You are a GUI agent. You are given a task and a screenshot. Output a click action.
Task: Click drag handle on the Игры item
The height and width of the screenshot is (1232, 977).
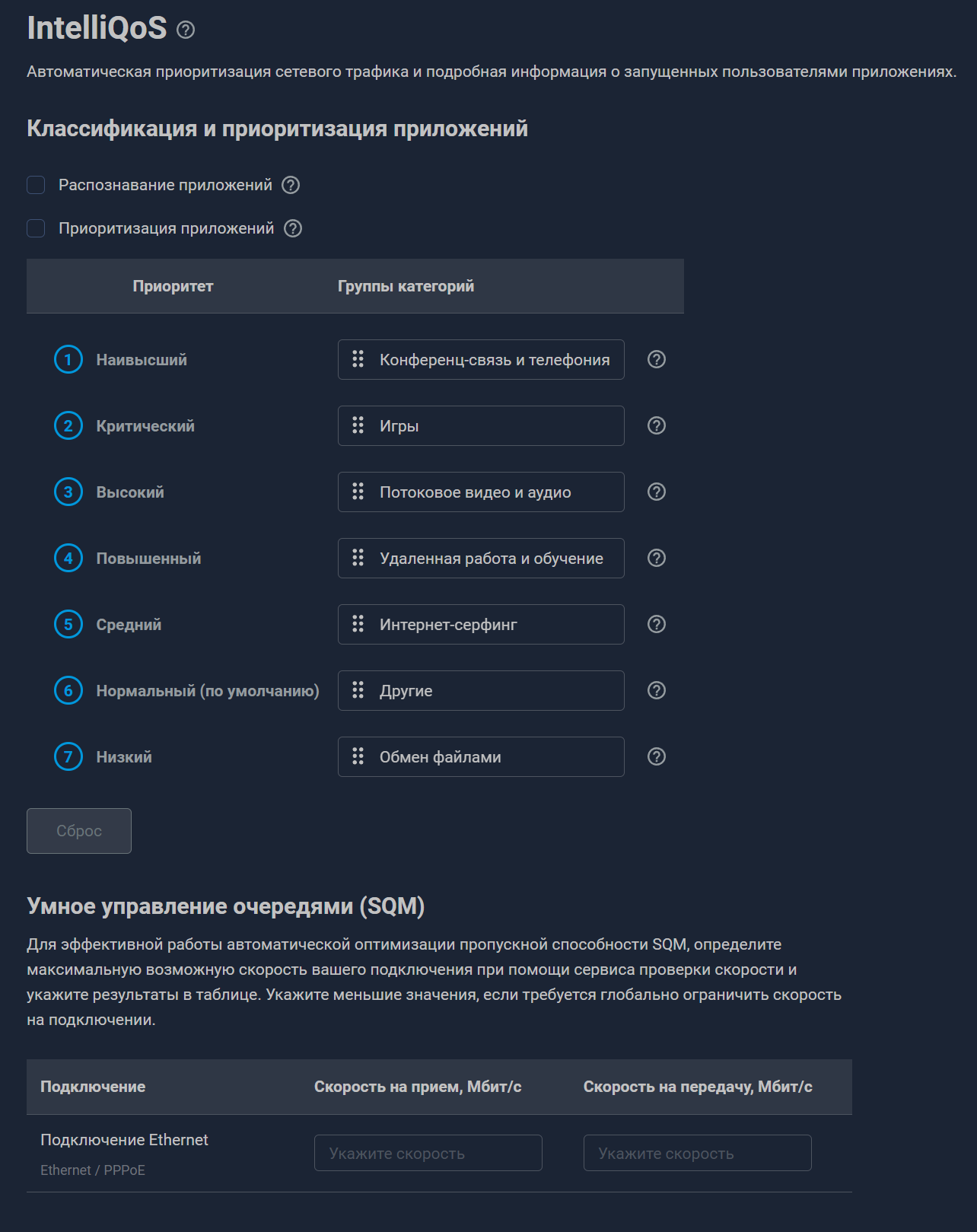(358, 425)
